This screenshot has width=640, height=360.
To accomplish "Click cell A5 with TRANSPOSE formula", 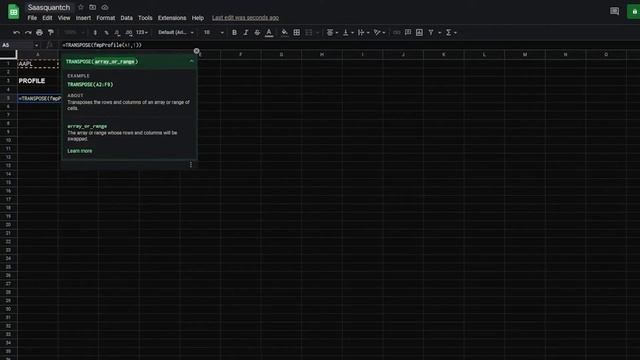I will point(38,98).
